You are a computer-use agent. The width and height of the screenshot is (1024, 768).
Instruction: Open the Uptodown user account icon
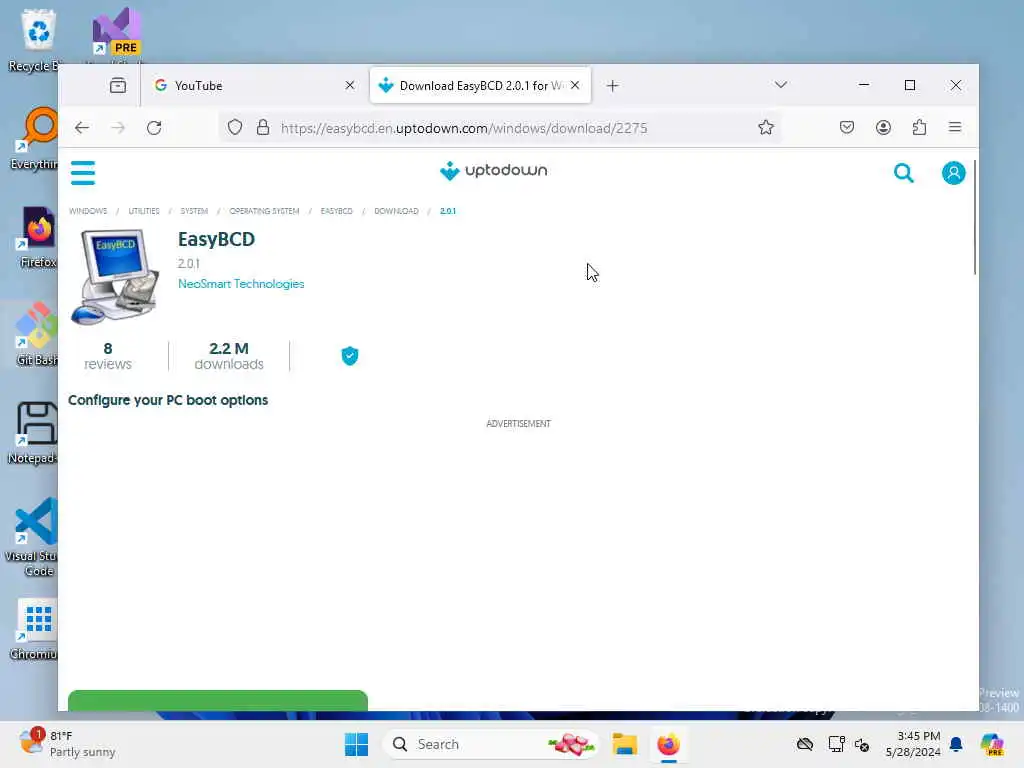tap(953, 173)
